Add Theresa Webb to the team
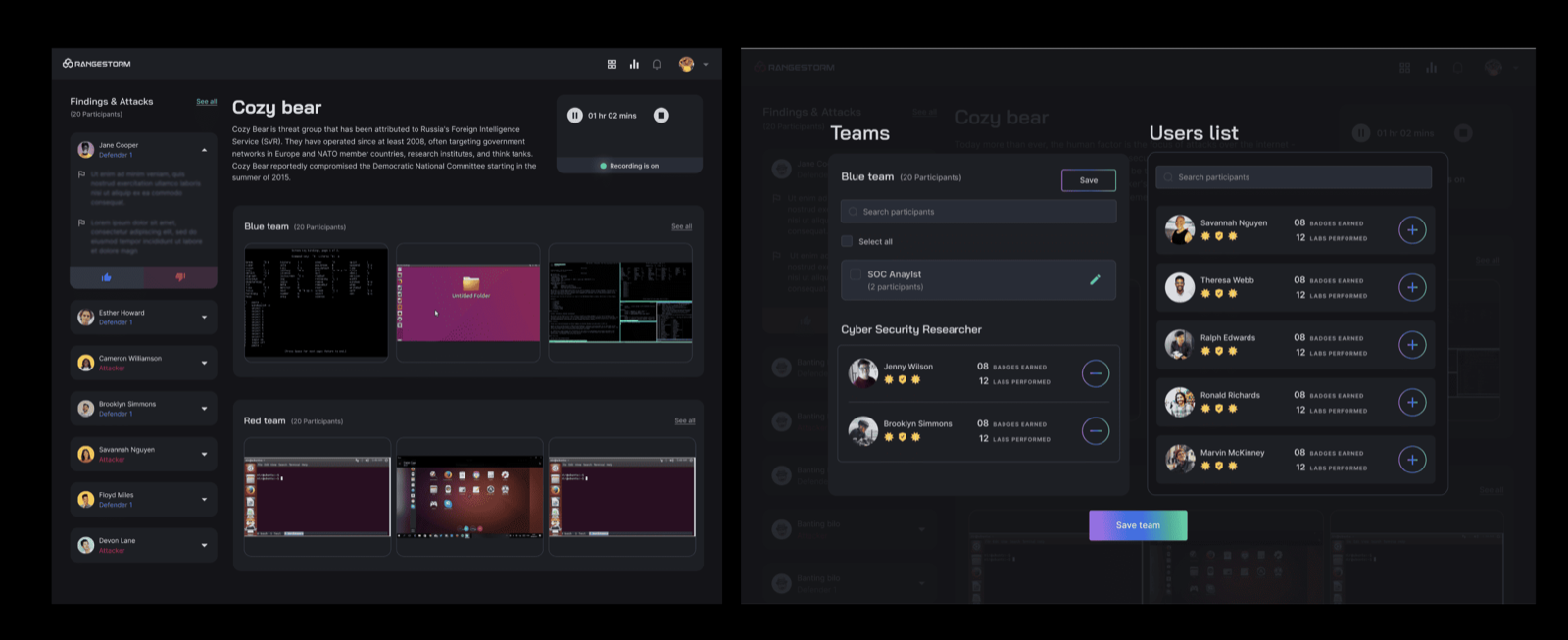The image size is (1568, 640). click(x=1412, y=287)
